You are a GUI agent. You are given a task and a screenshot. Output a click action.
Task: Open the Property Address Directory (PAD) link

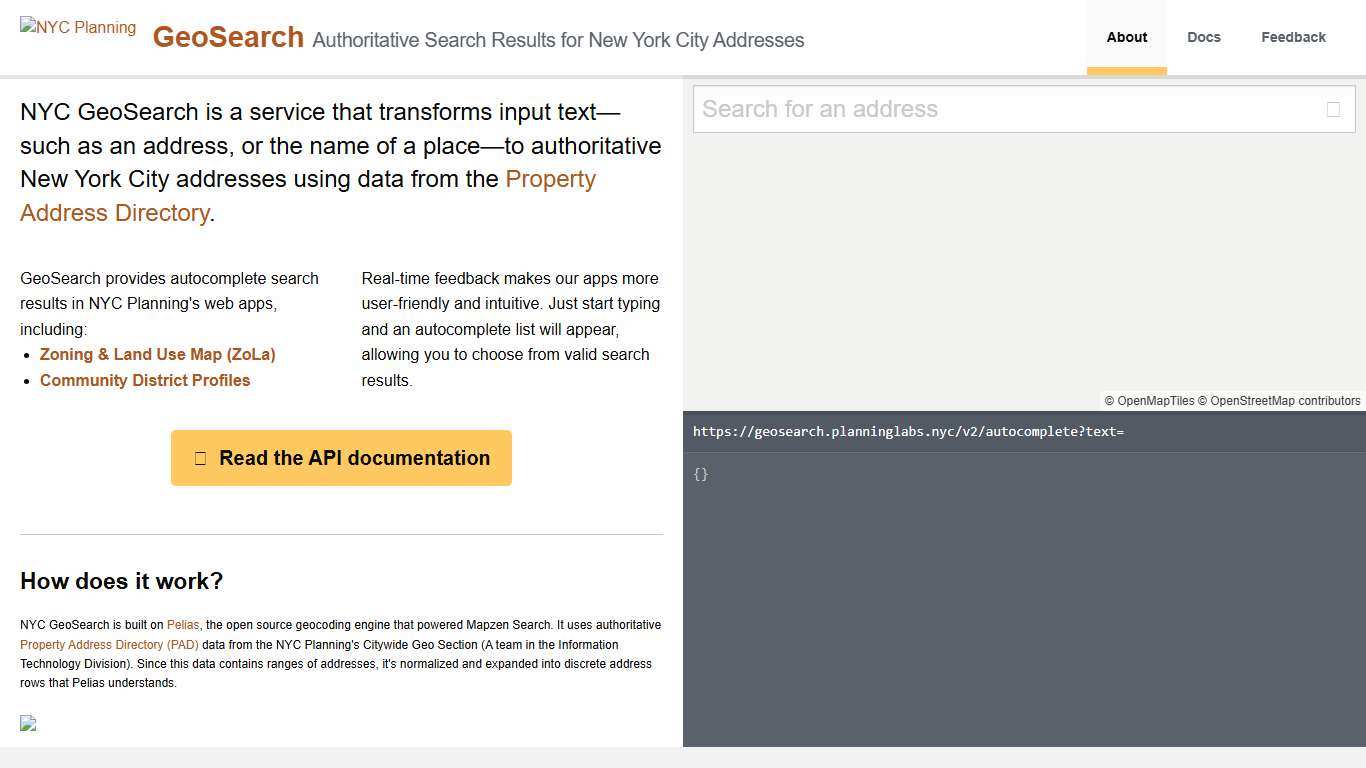coord(109,645)
